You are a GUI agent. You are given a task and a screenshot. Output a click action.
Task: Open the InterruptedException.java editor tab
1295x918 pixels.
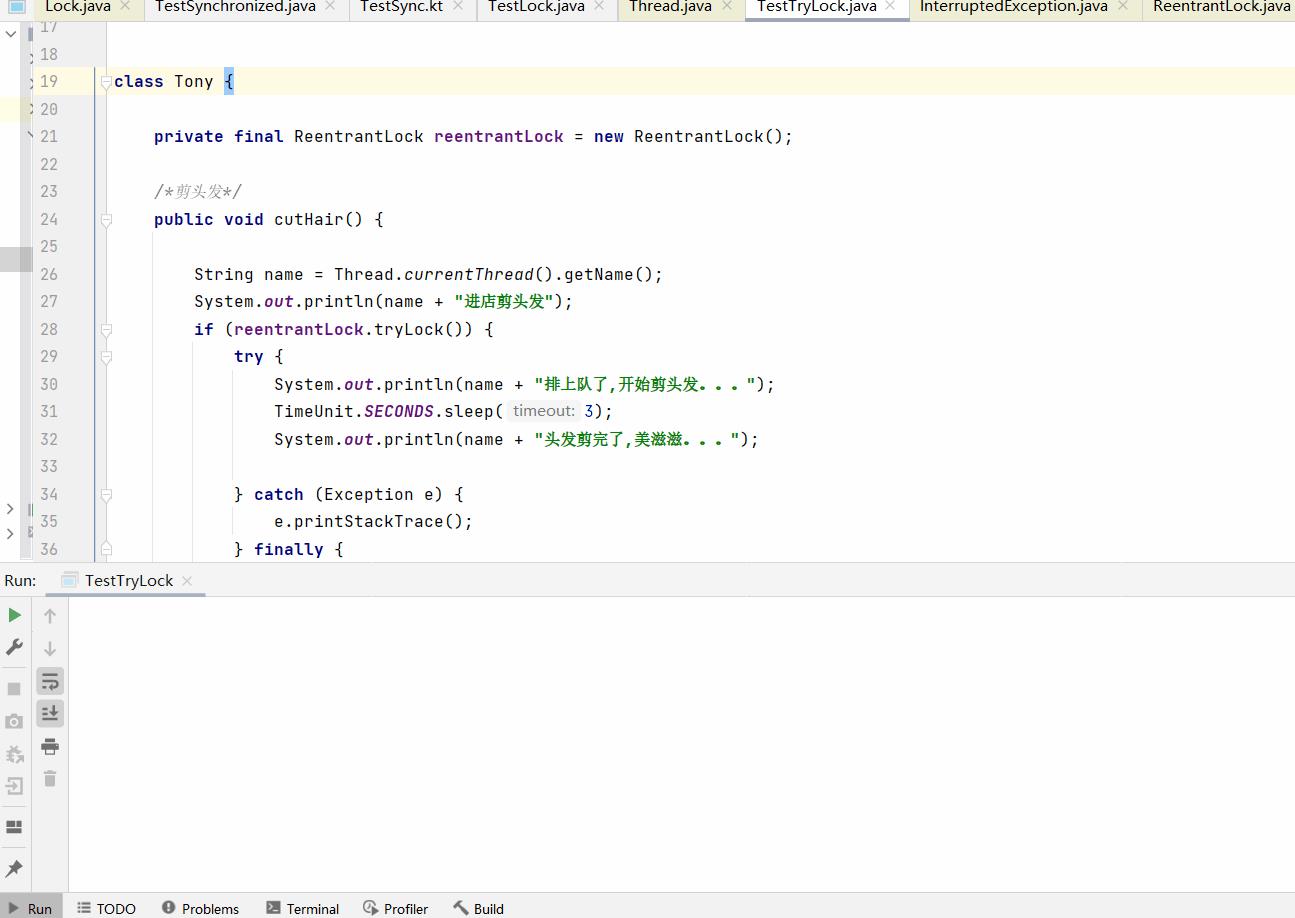click(1013, 7)
